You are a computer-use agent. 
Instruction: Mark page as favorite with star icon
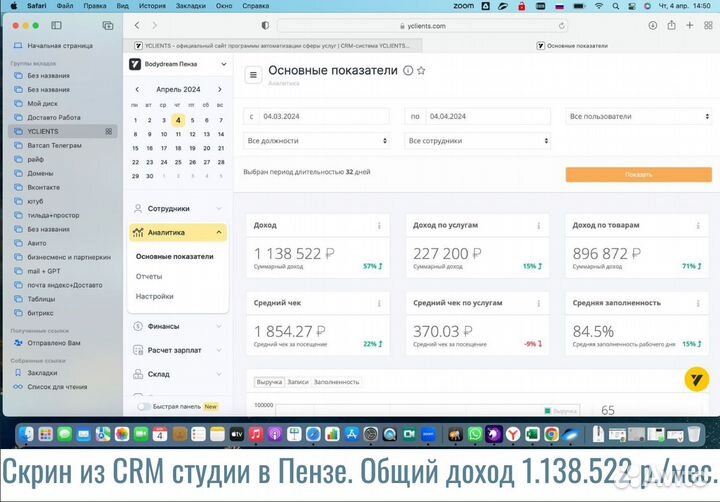pyautogui.click(x=421, y=70)
